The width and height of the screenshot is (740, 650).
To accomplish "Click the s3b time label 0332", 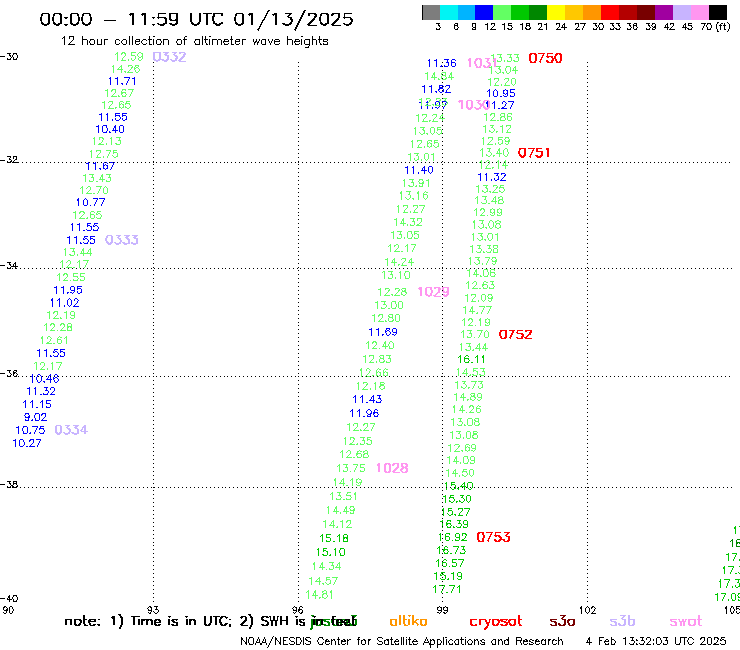I will 169,57.
